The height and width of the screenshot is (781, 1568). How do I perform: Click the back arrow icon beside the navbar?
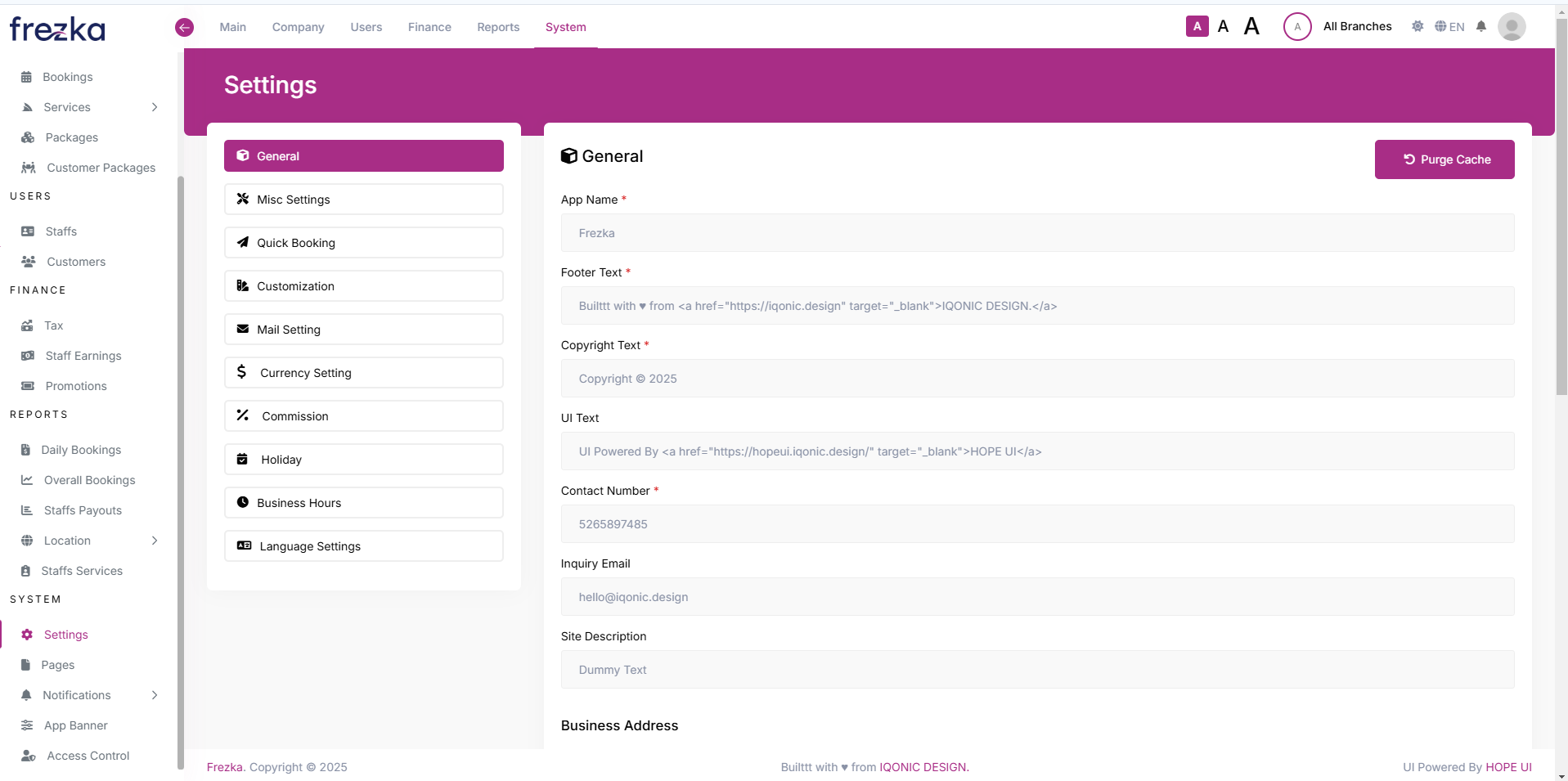pos(184,27)
